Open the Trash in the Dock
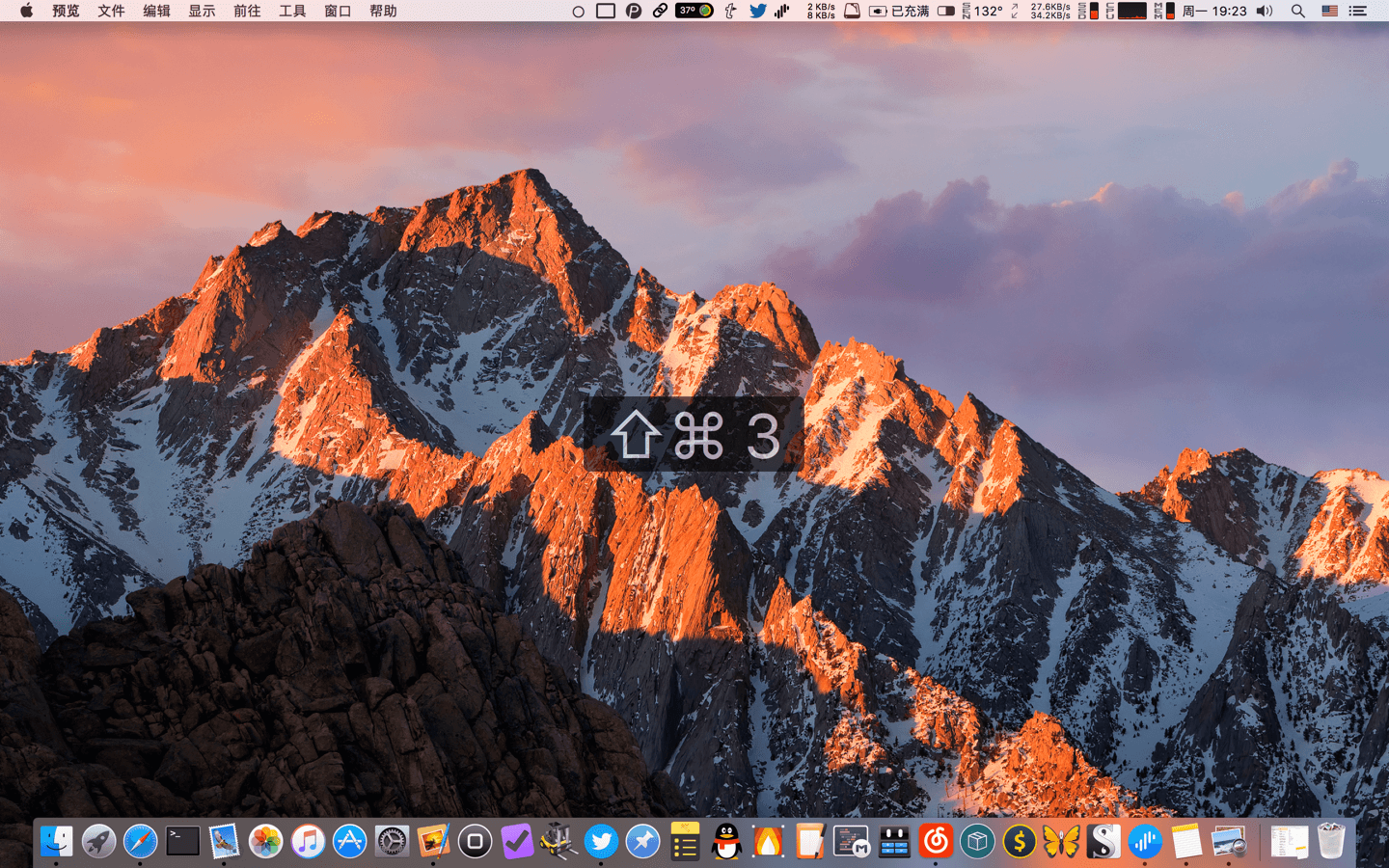1389x868 pixels. click(1331, 841)
